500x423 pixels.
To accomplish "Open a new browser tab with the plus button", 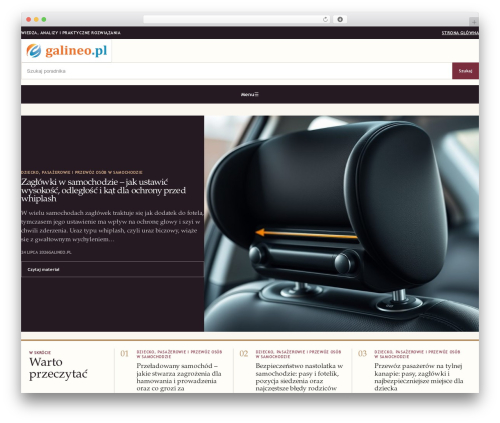I will click(474, 22).
